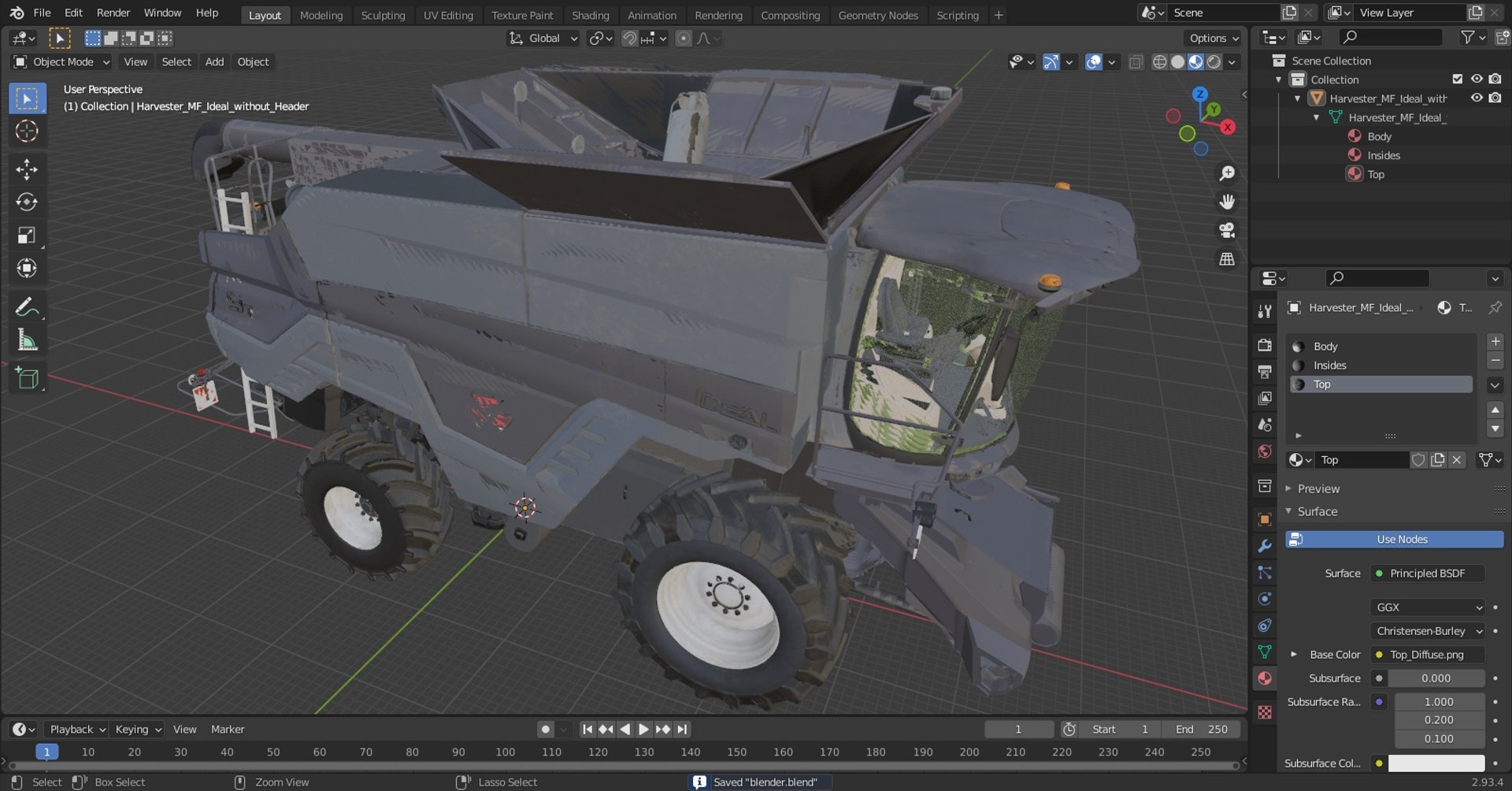
Task: Activate the Annotate tool
Action: (x=27, y=307)
